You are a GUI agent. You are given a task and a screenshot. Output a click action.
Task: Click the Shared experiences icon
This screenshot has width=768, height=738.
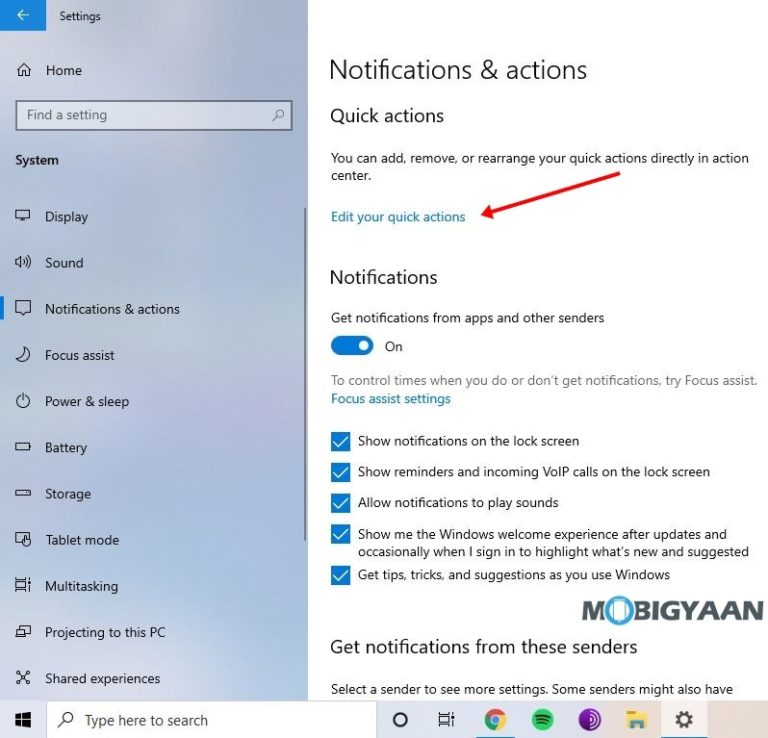tap(23, 678)
